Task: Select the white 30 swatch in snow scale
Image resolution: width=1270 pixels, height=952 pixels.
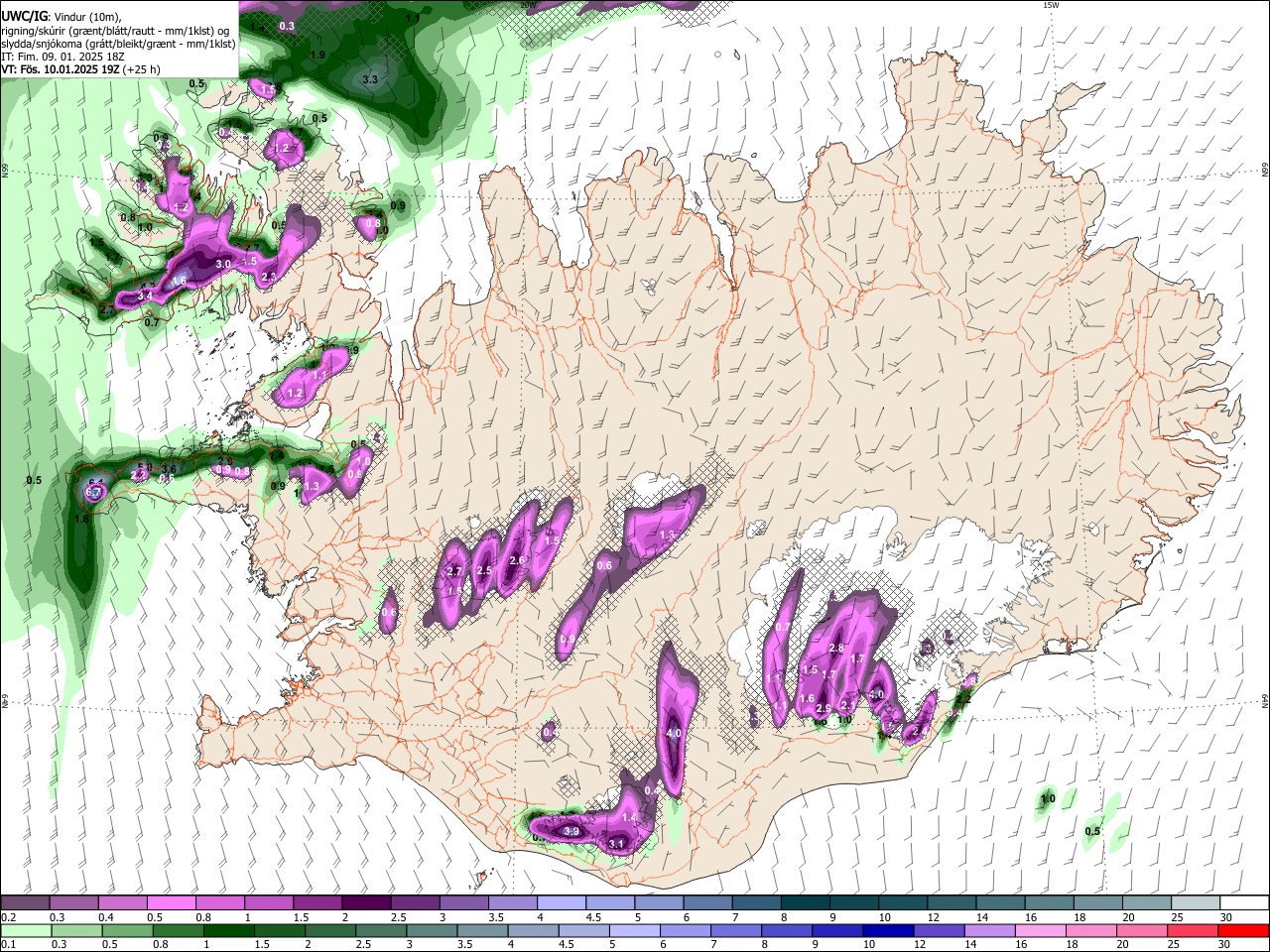Action: [x=1244, y=903]
